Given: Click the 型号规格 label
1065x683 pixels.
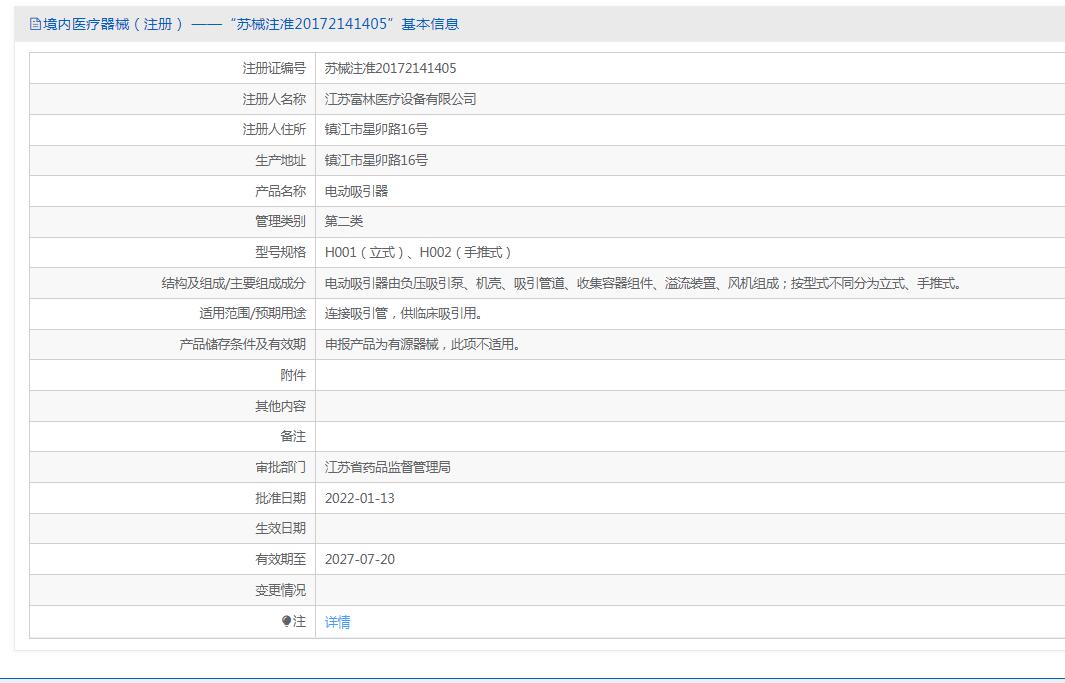Looking at the screenshot, I should click(x=281, y=253).
